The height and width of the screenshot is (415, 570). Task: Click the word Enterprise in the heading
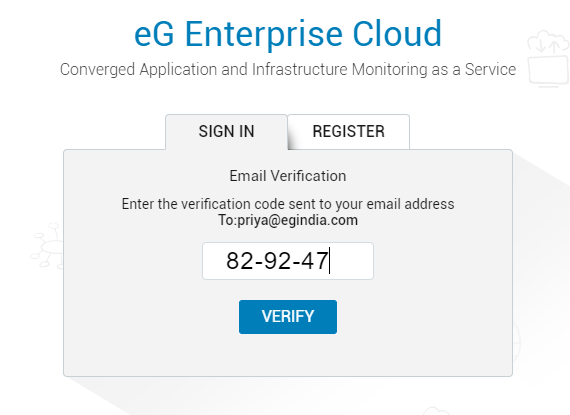coord(264,34)
